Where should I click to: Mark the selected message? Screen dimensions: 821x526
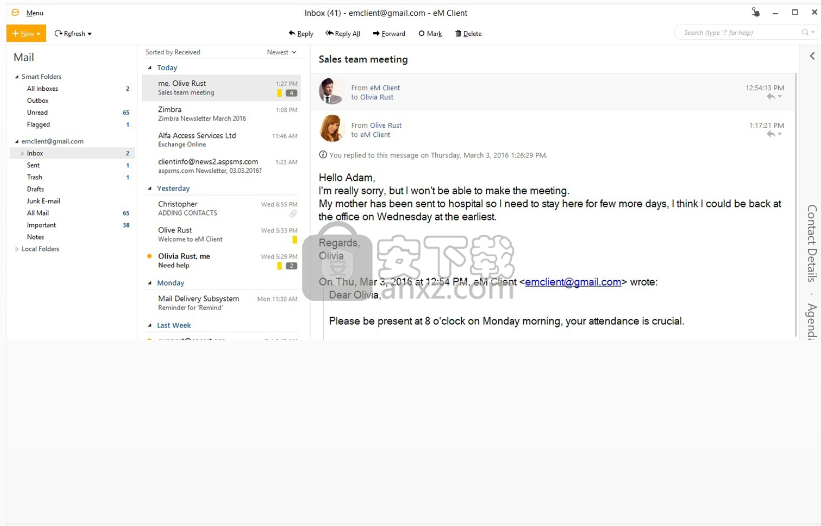point(430,33)
